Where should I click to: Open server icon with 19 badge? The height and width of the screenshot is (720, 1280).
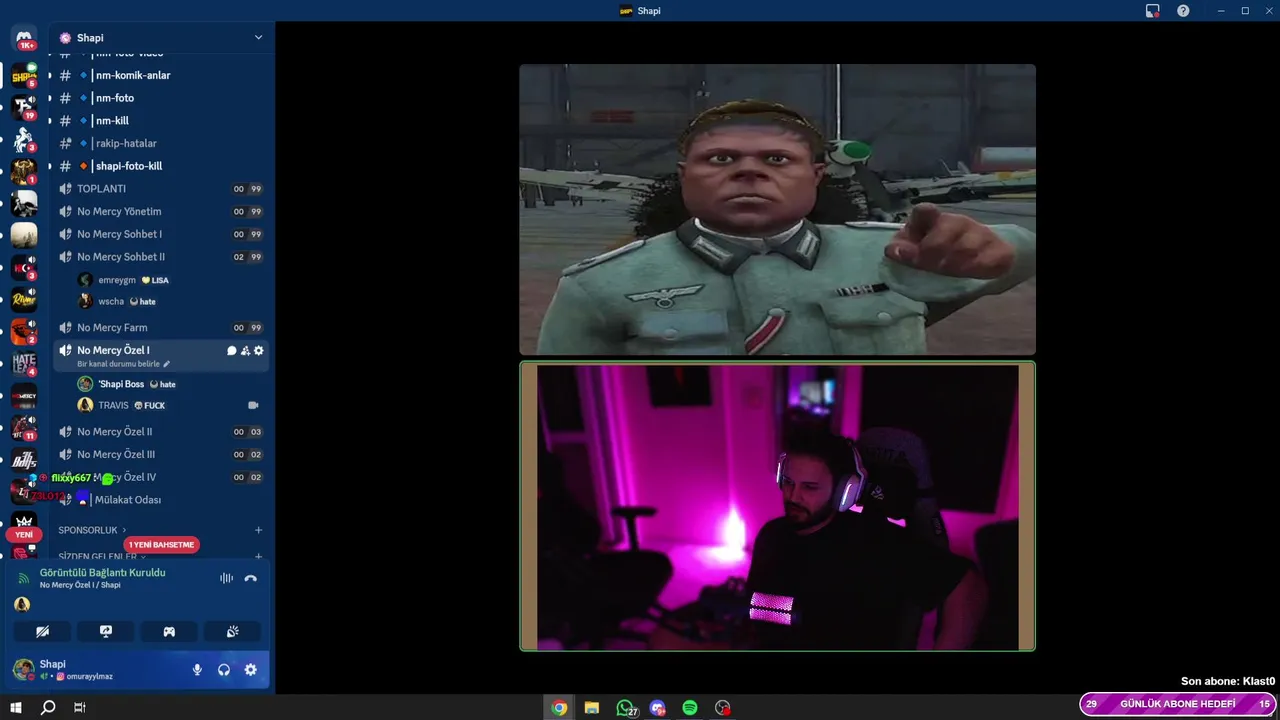pyautogui.click(x=24, y=108)
